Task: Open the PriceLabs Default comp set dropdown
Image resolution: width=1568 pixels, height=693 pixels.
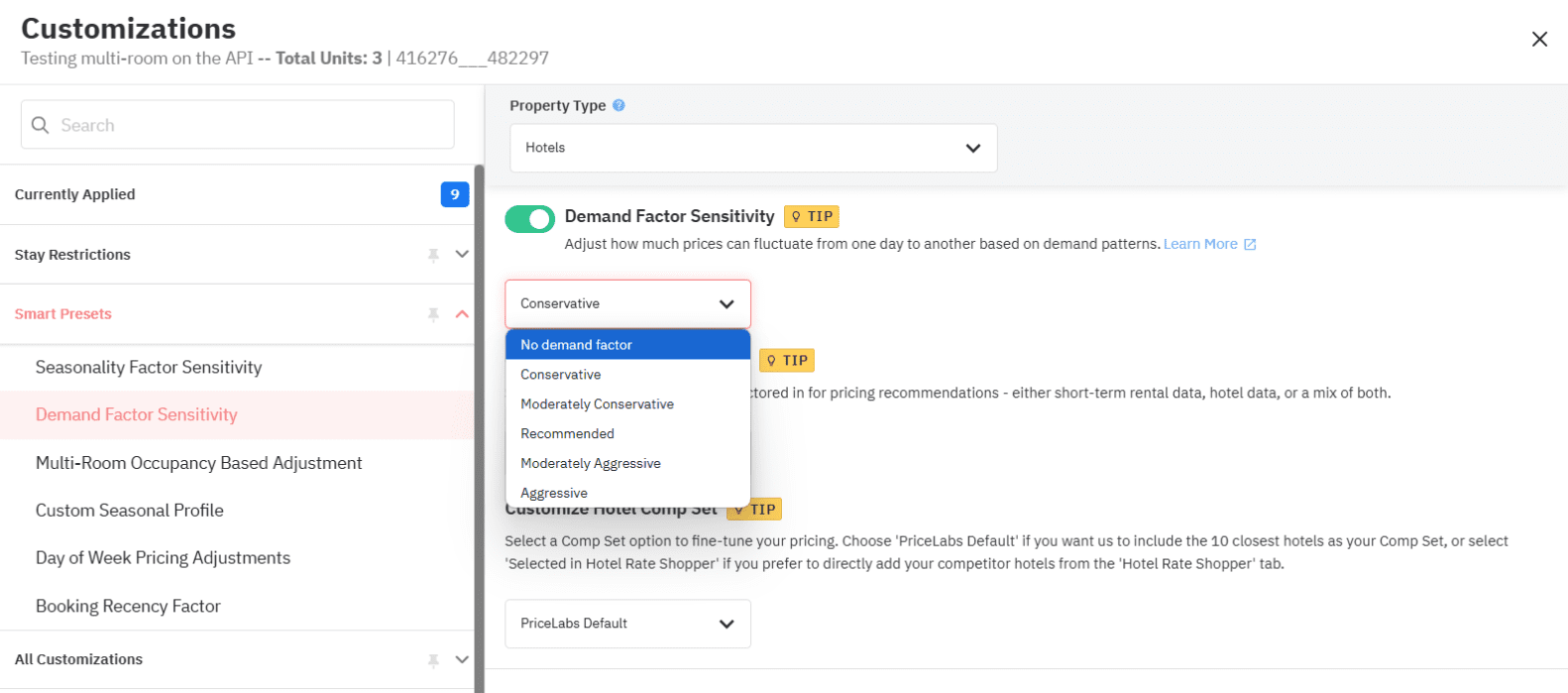Action: coord(627,624)
